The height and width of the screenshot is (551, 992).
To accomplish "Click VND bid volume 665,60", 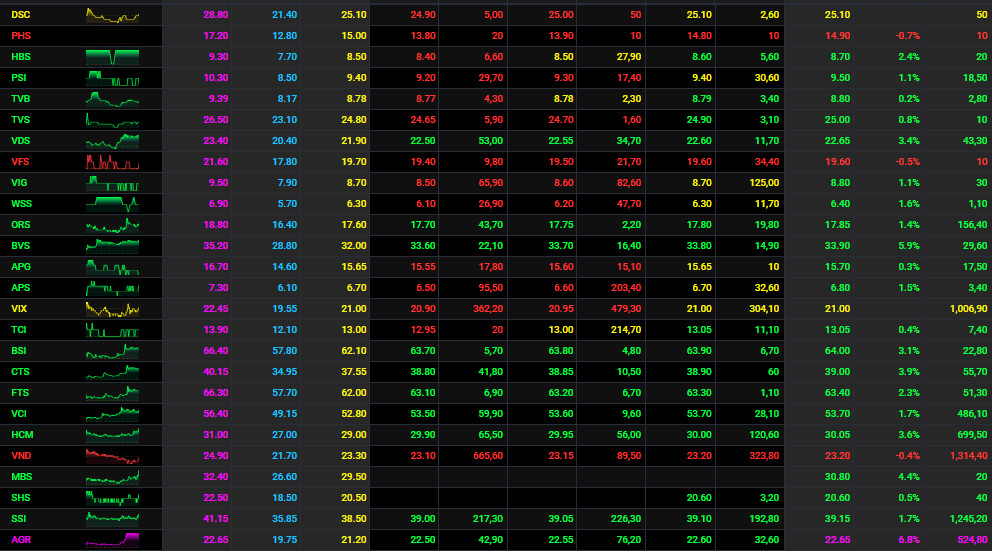I will click(x=488, y=455).
